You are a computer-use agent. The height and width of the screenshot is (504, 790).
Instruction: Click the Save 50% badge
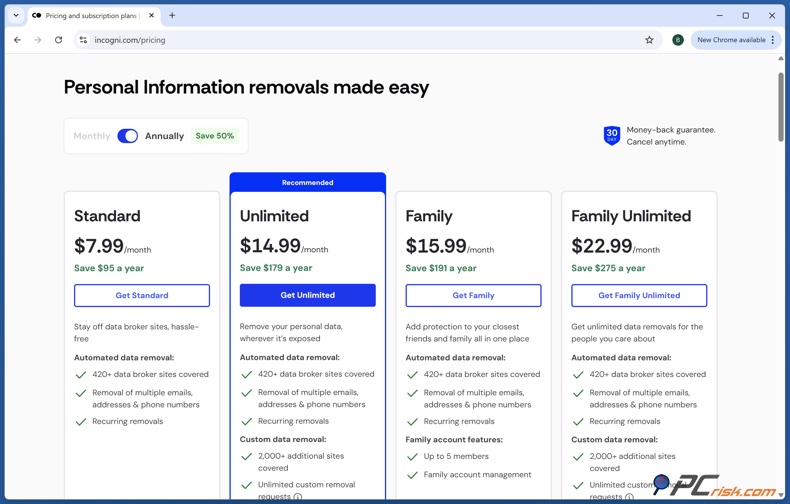(x=215, y=136)
